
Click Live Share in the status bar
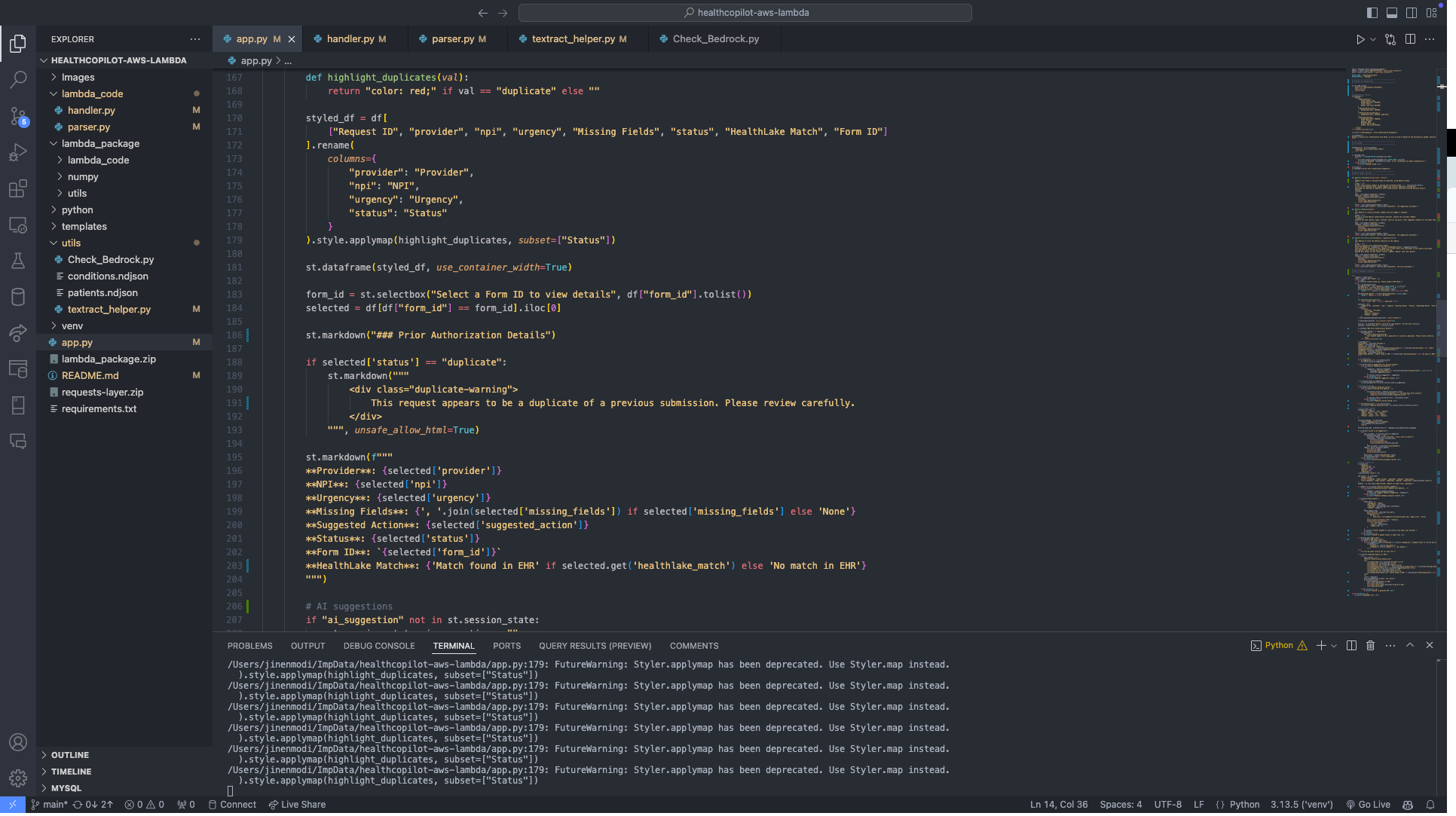point(297,805)
